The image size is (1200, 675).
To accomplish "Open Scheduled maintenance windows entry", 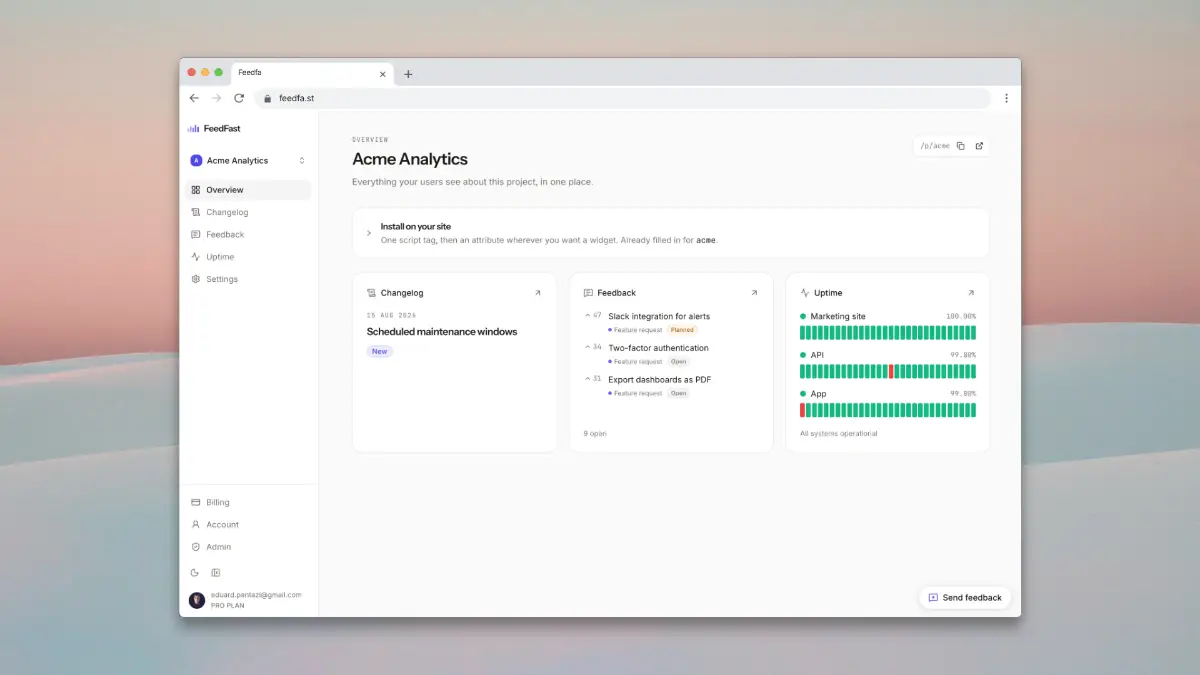I will tap(442, 331).
